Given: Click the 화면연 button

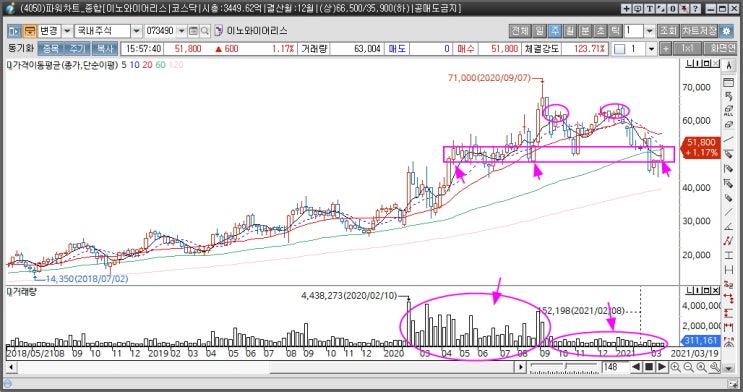Looking at the screenshot, I should pos(720,49).
